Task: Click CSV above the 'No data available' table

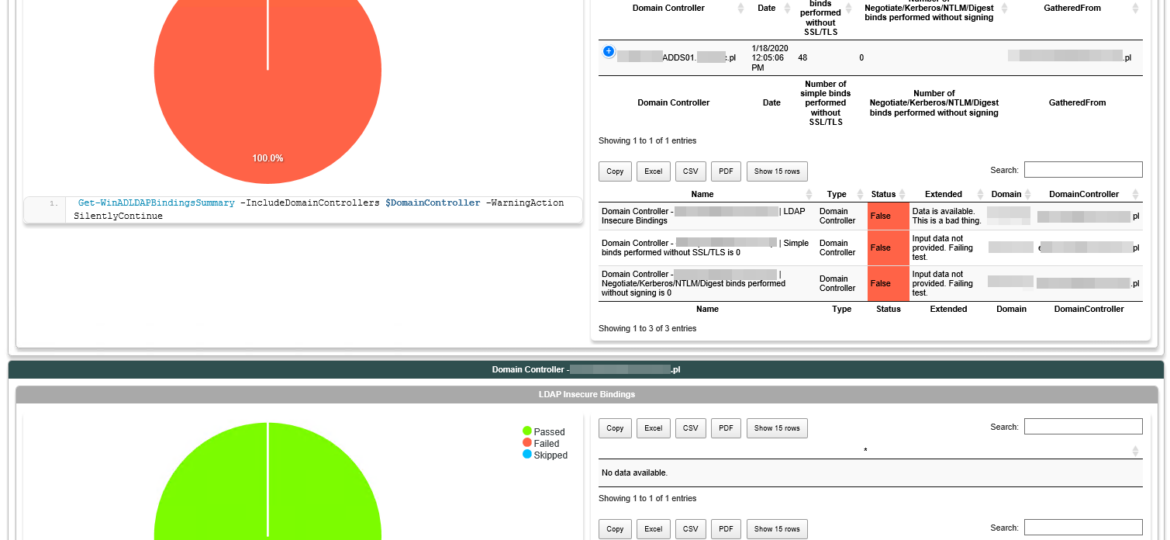Action: [690, 428]
